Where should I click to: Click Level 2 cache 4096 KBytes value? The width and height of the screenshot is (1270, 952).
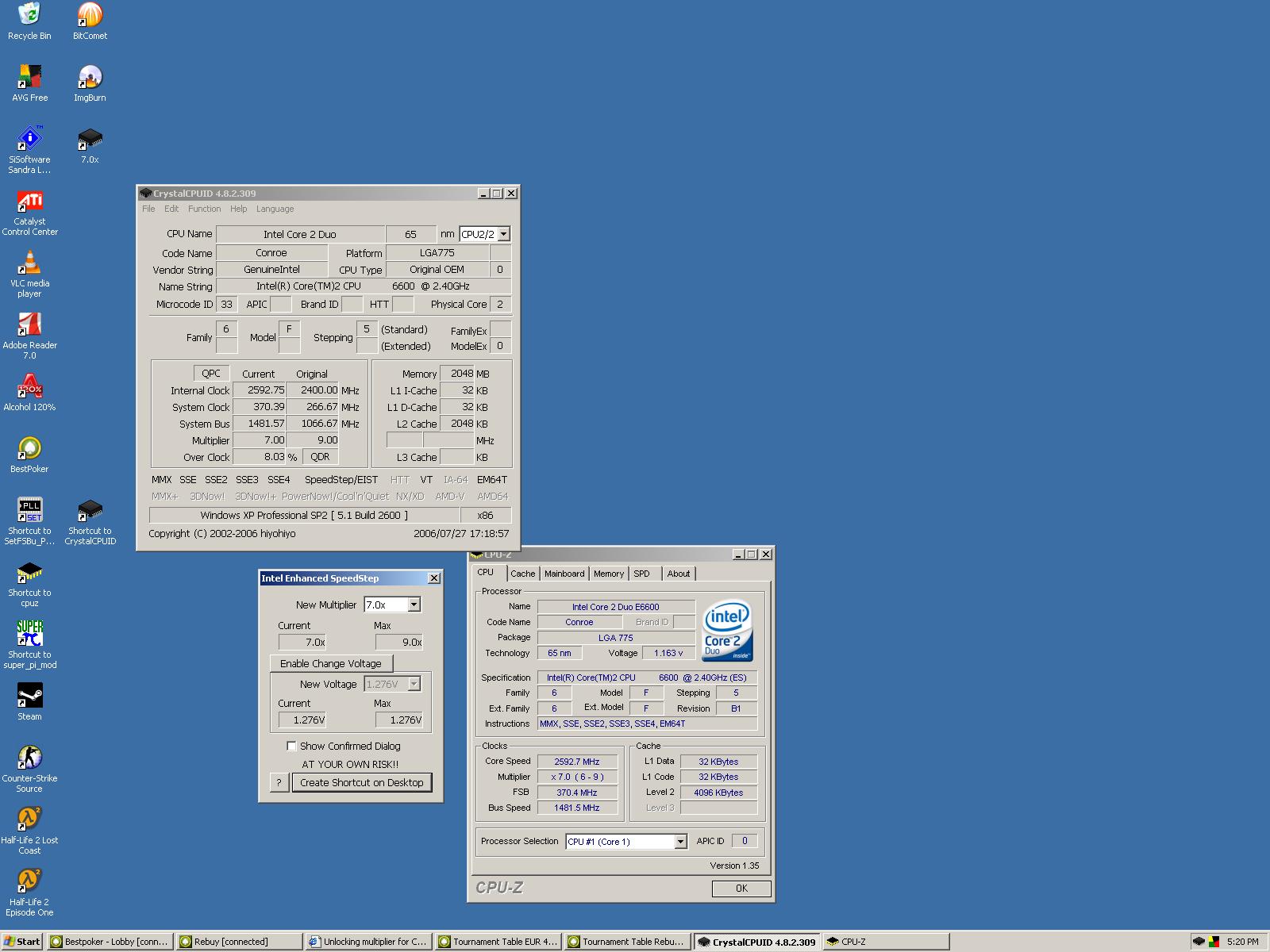click(721, 793)
